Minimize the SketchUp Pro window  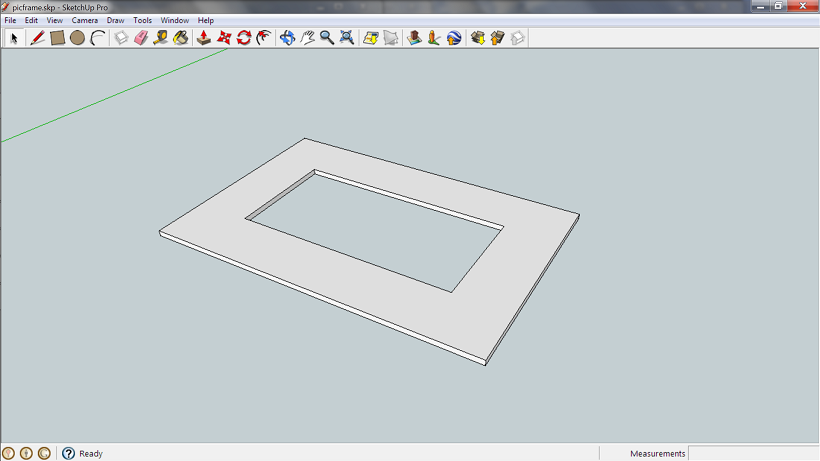click(761, 6)
